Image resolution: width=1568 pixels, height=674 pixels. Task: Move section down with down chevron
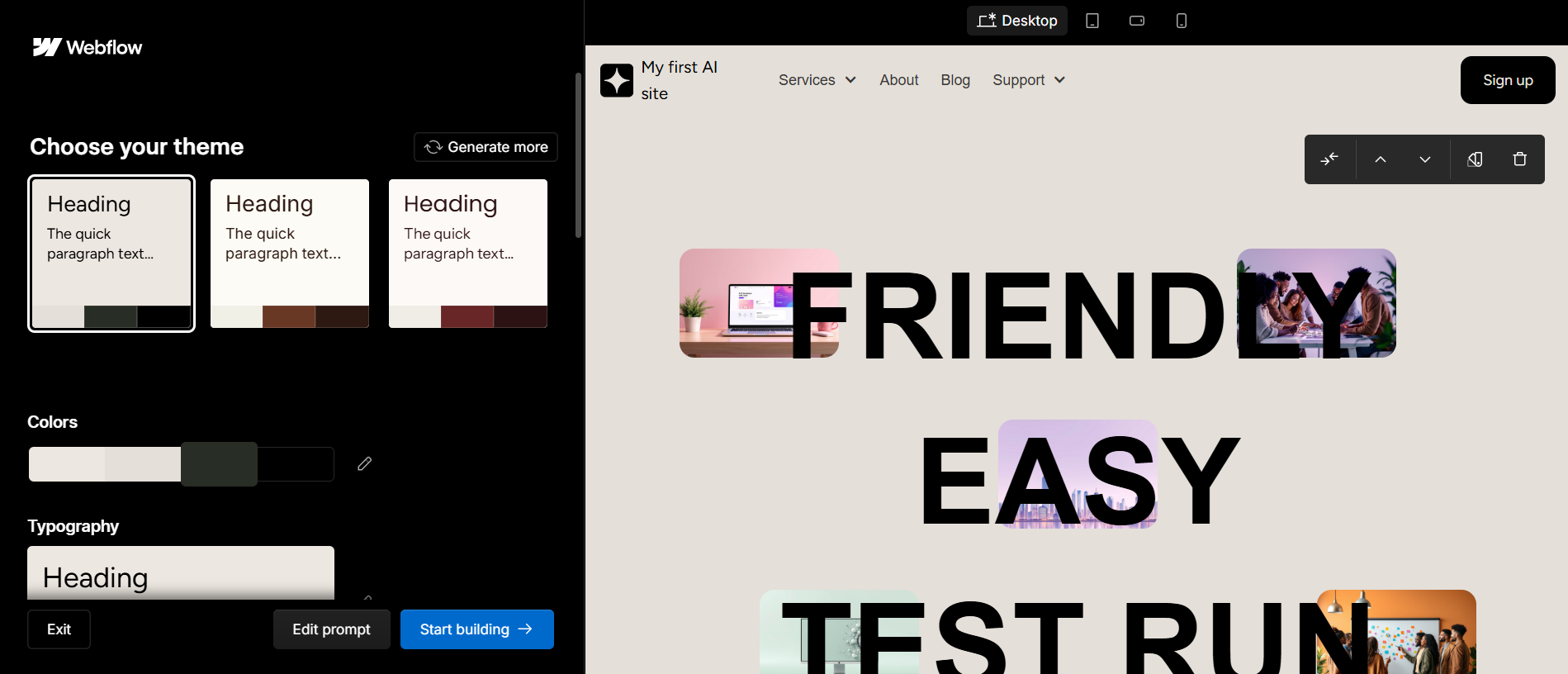(x=1425, y=159)
